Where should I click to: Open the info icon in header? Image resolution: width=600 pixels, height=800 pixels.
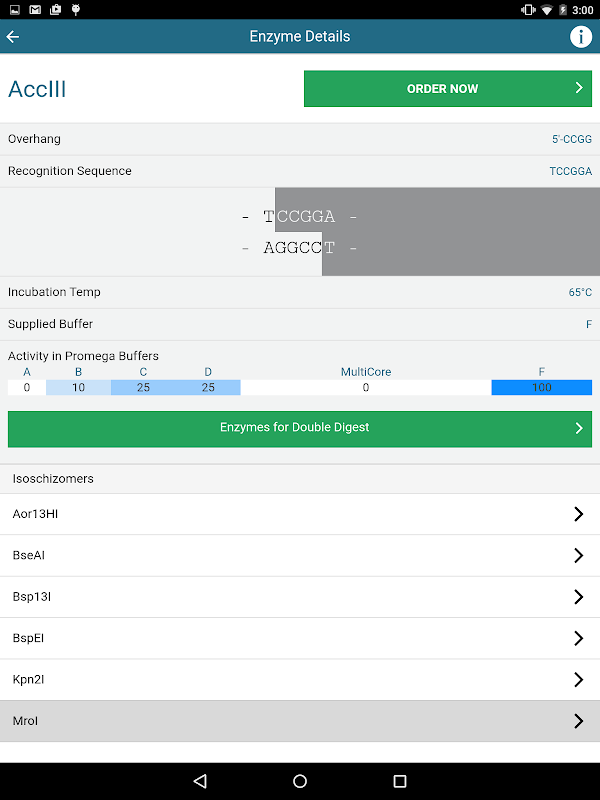point(581,37)
